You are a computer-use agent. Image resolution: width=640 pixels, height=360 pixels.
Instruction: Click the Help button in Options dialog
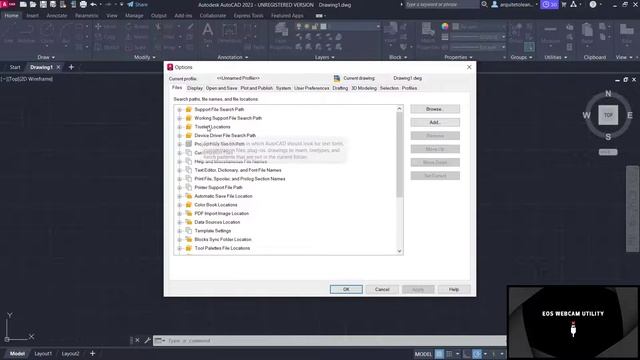tap(454, 289)
